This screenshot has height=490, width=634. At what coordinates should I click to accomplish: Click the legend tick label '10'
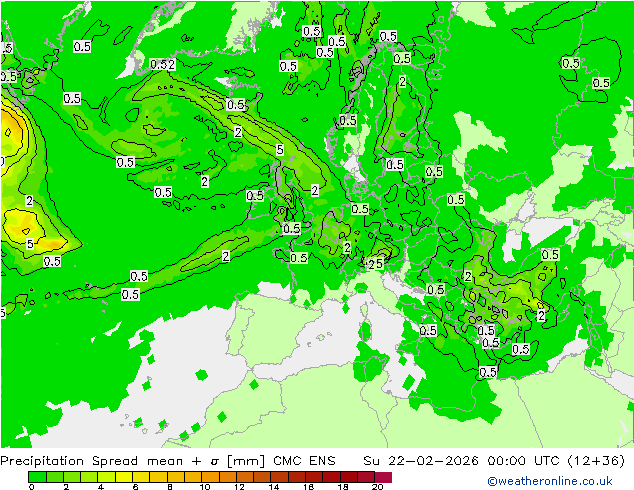coord(205,487)
